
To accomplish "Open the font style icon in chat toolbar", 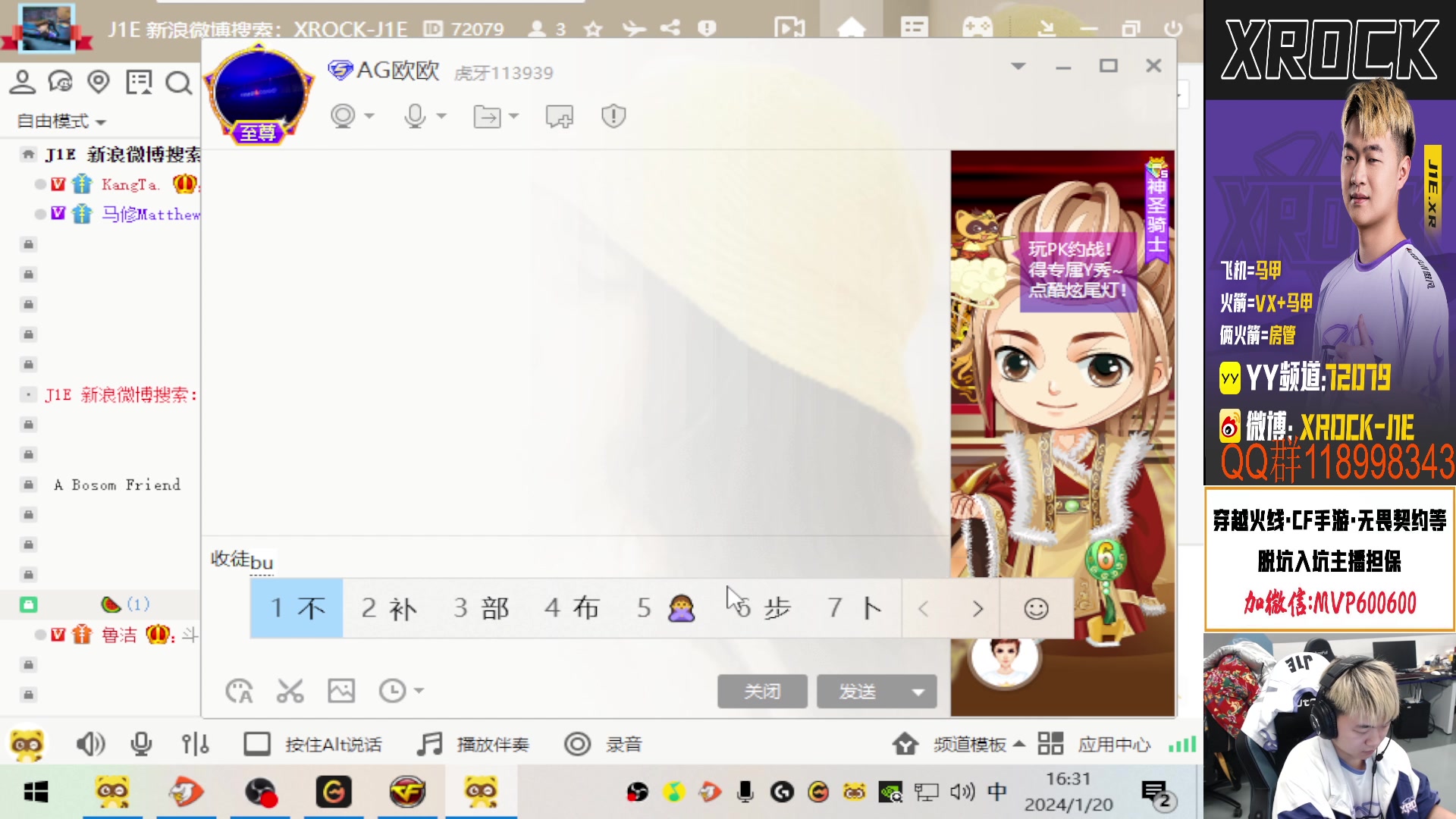I will pos(239,691).
